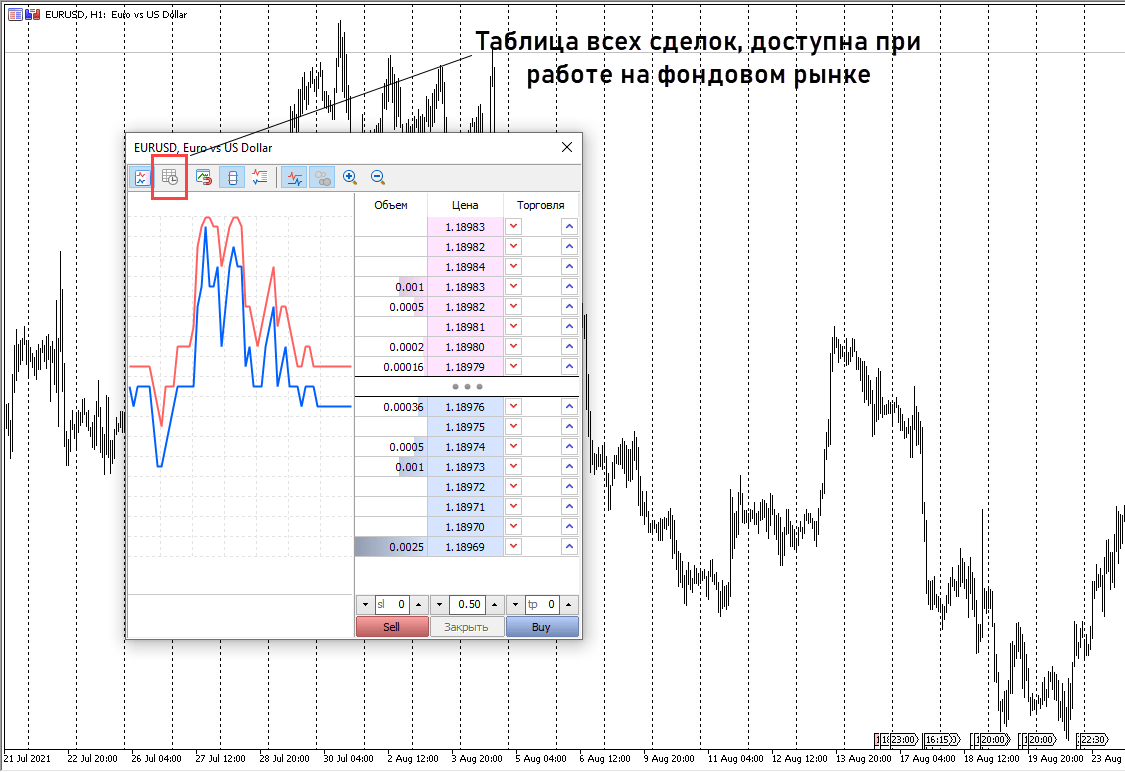The height and width of the screenshot is (772, 1125).
Task: Click the magnet chart icon in toolbar
Action: pyautogui.click(x=203, y=177)
